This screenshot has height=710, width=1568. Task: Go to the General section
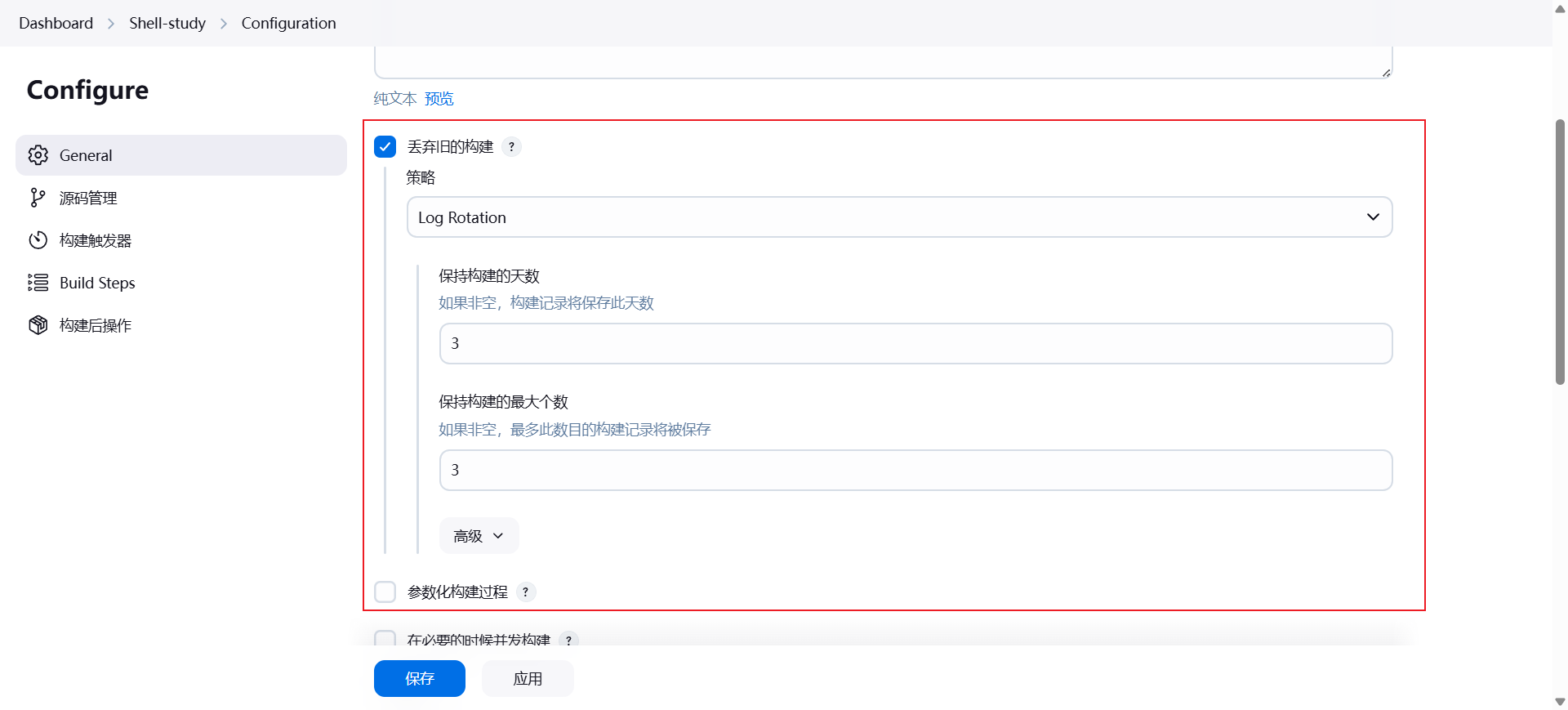(x=181, y=155)
